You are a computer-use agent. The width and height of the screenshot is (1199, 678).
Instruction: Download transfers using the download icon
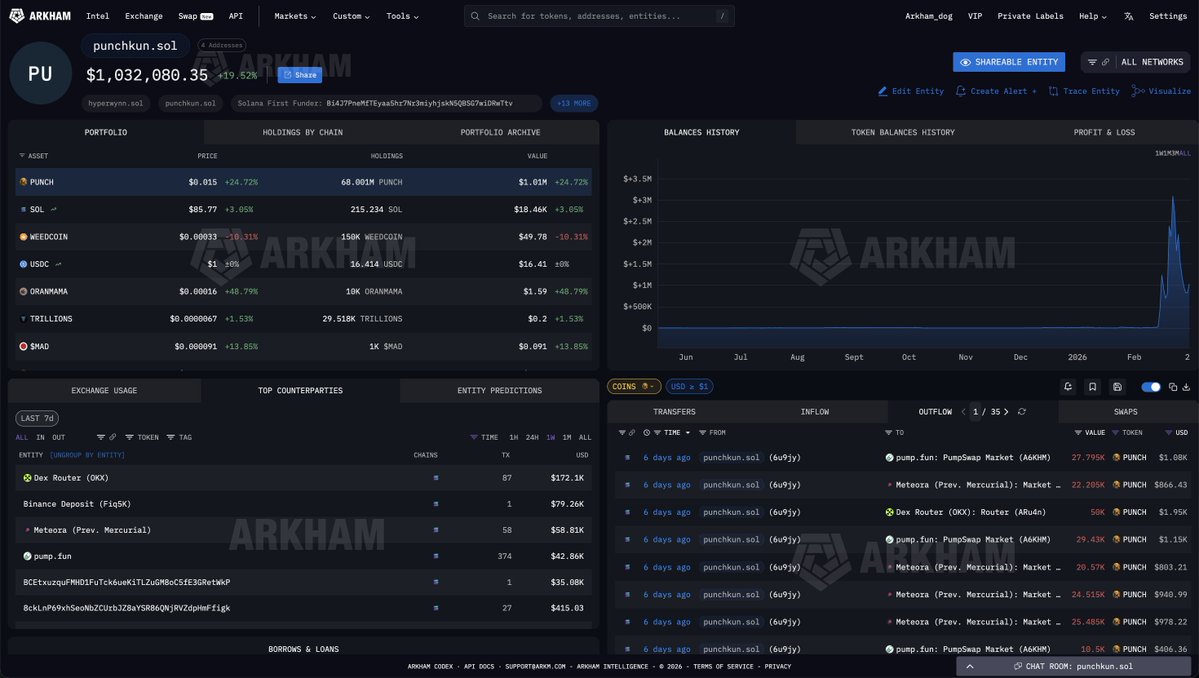1186,387
